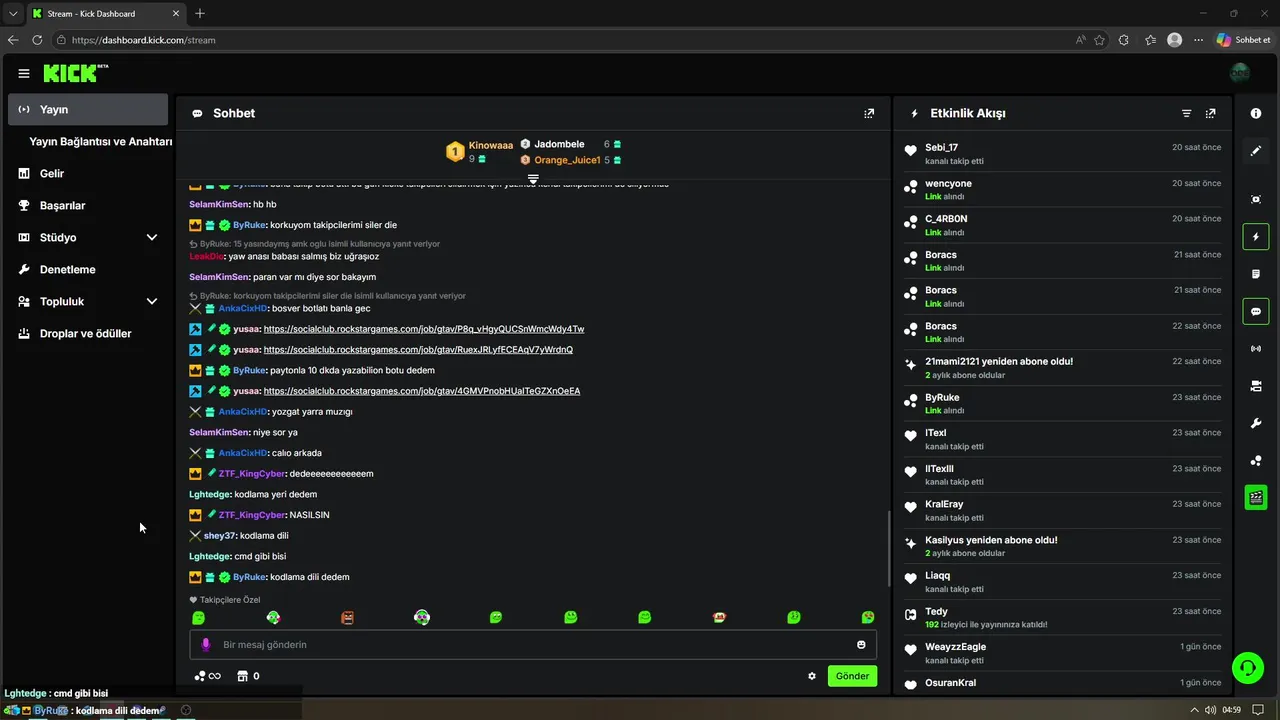Image resolution: width=1280 pixels, height=720 pixels.
Task: Click the taskbar clock showing 04:59
Action: [x=1231, y=710]
